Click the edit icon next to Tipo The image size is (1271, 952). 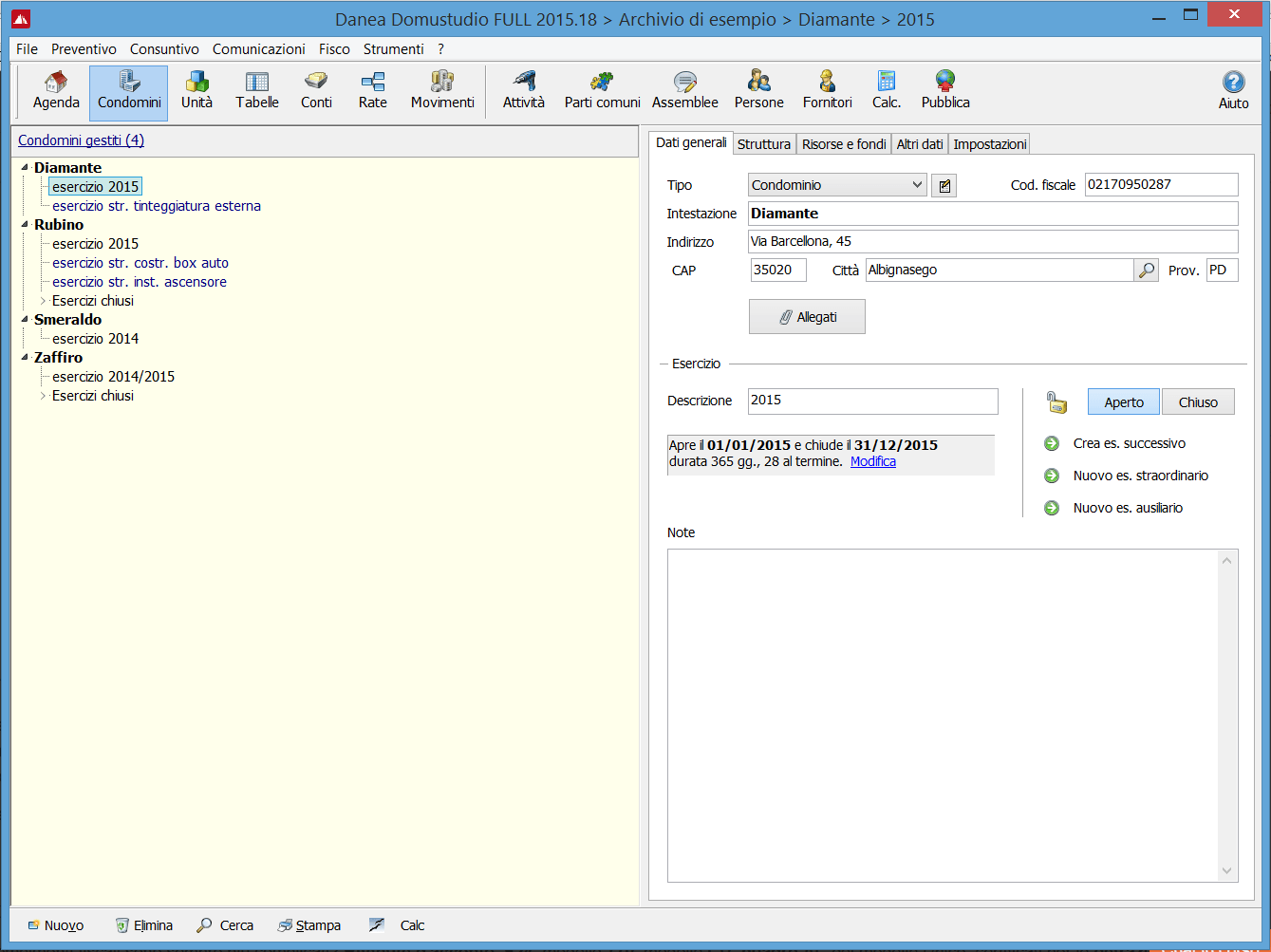(944, 185)
